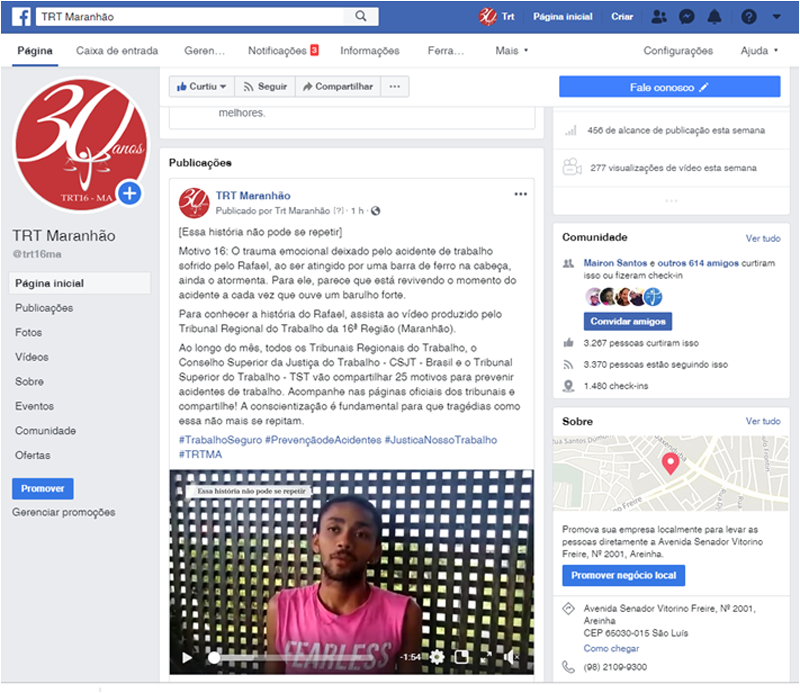Click the TRT Maranhão post avatar

194,202
